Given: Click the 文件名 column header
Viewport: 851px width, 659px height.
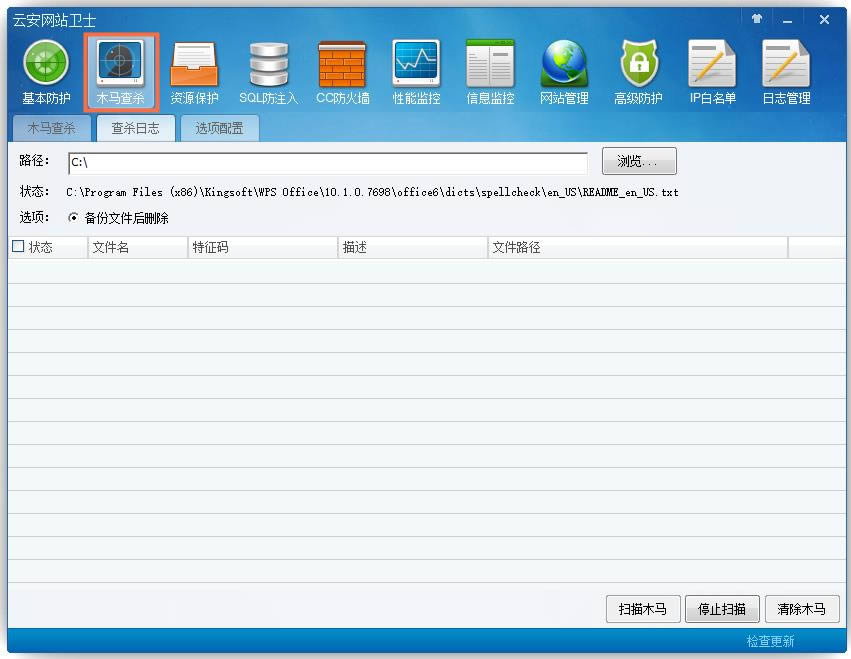Looking at the screenshot, I should 138,248.
